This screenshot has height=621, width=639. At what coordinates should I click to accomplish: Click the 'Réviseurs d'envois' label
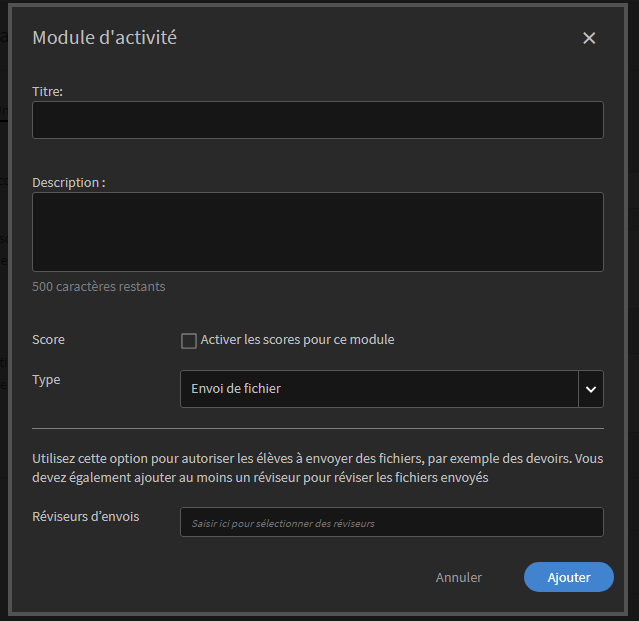[x=86, y=517]
